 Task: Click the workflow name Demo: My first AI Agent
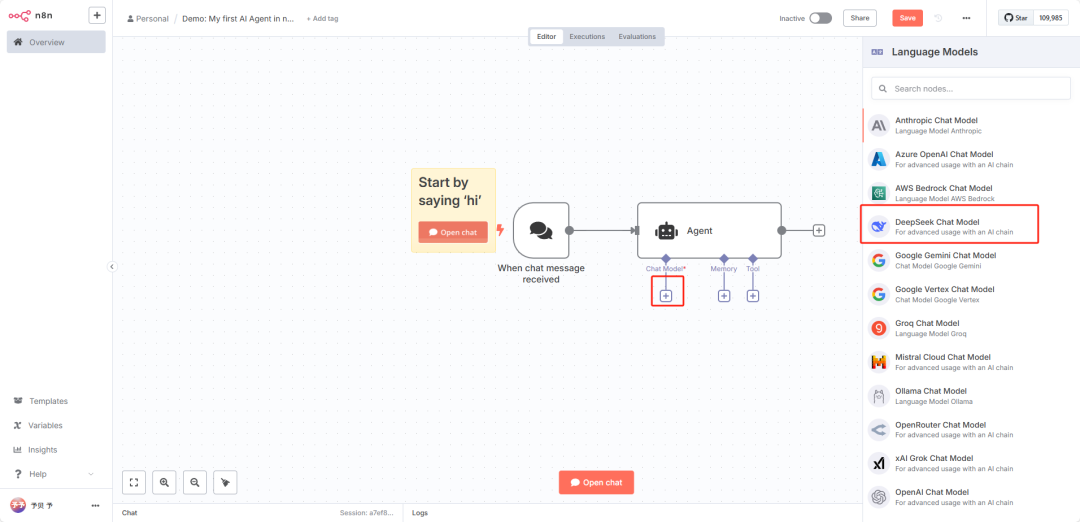[238, 19]
